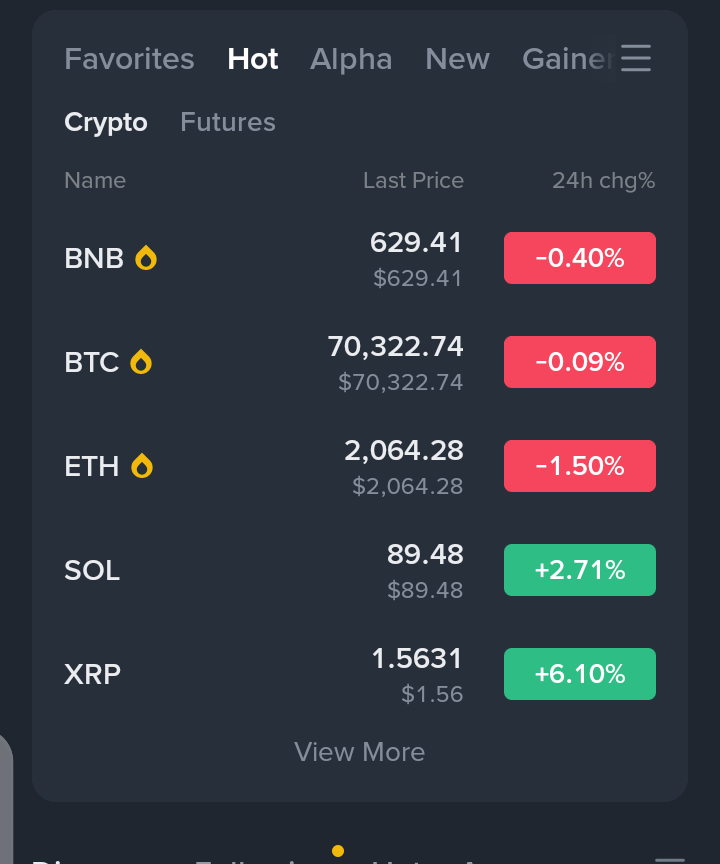Click the View More link

coord(360,752)
